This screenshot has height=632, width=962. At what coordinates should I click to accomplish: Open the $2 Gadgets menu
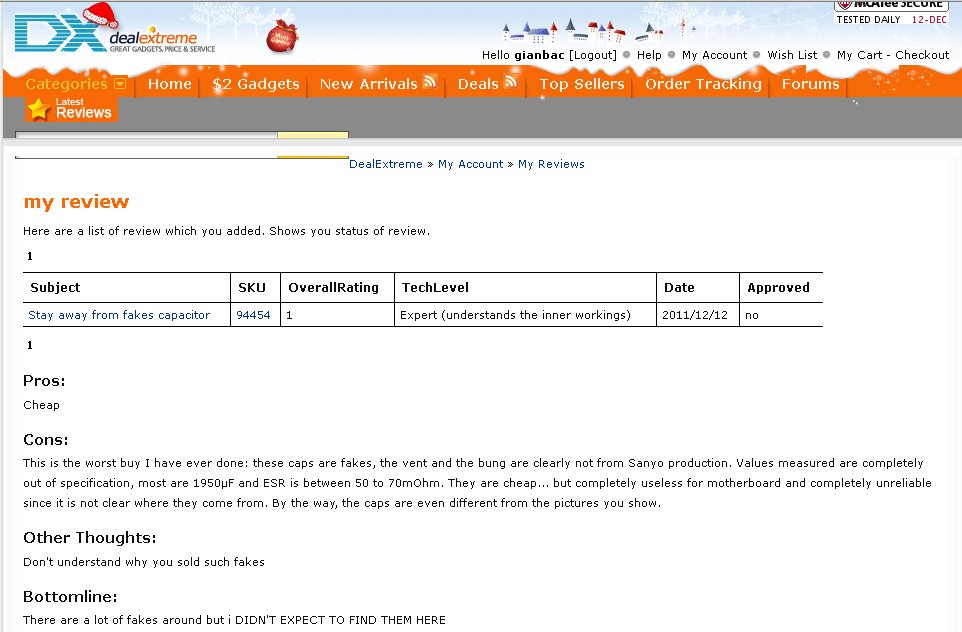coord(256,84)
